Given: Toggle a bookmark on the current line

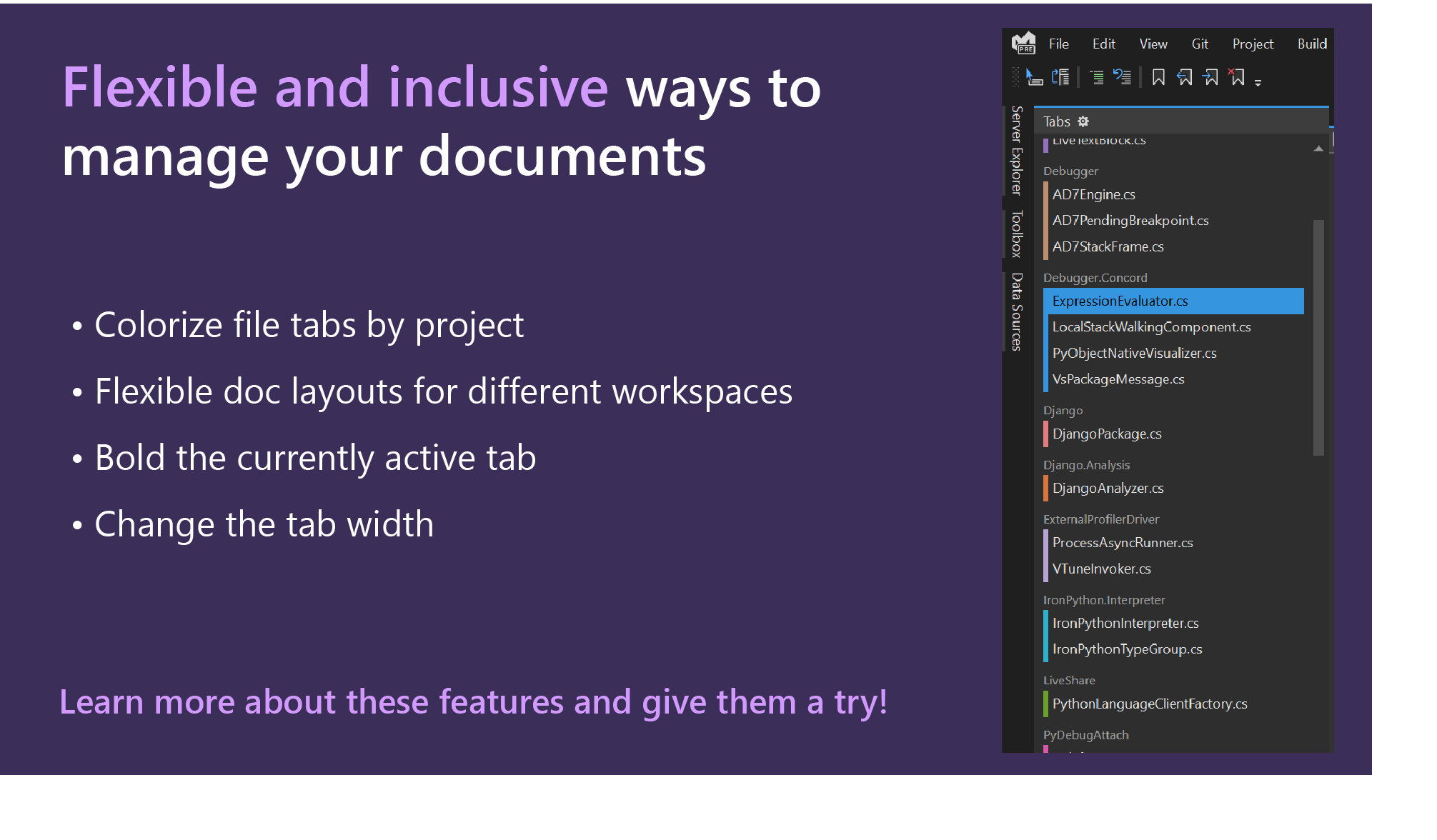Looking at the screenshot, I should tap(1159, 77).
